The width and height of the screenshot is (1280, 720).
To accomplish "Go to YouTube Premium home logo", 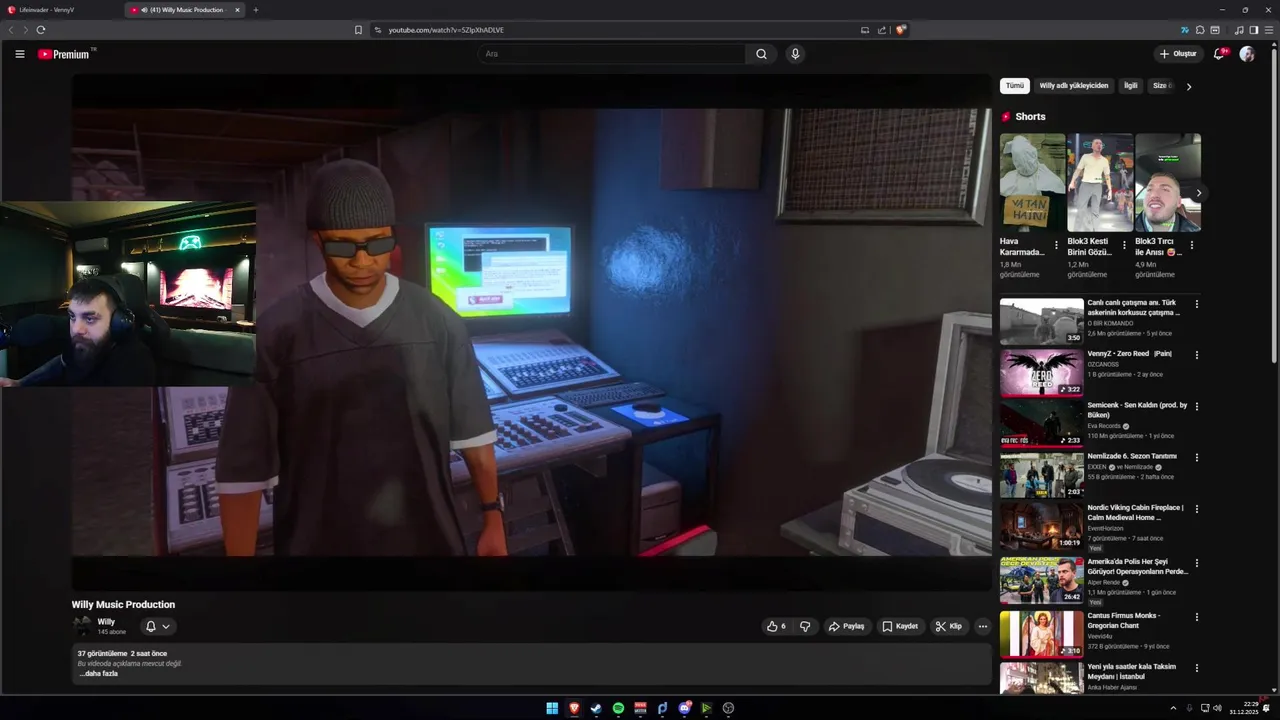I will tap(66, 54).
